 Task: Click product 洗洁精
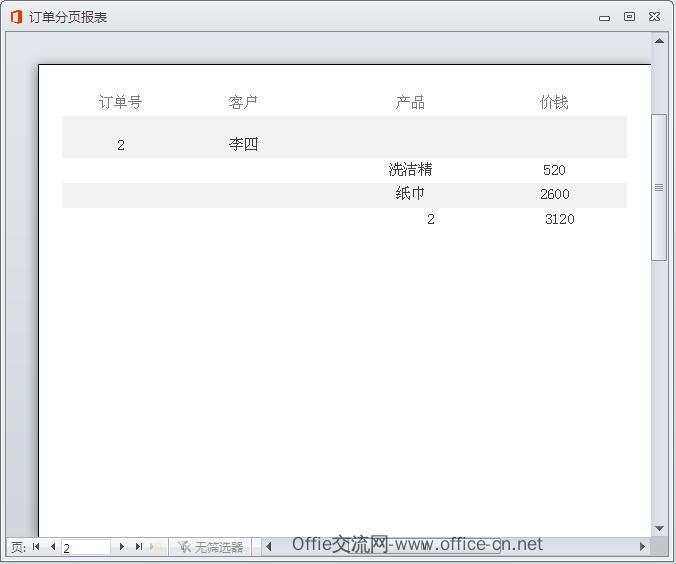(x=410, y=169)
